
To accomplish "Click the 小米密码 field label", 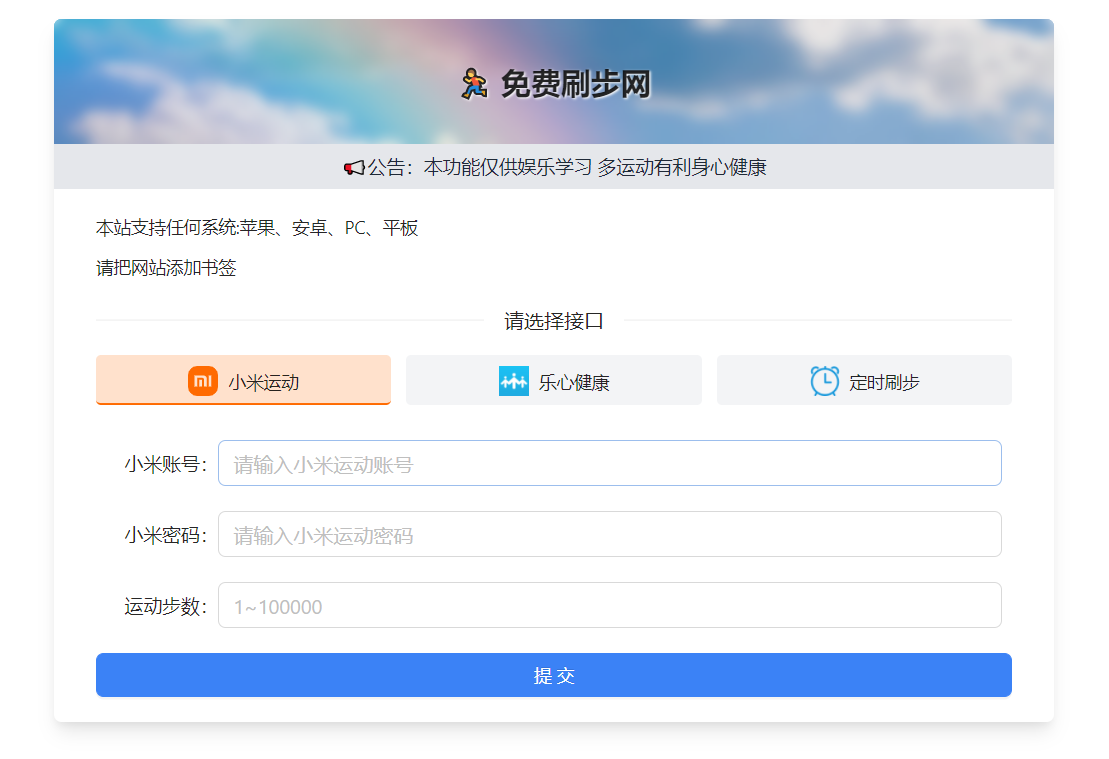I will coord(165,535).
